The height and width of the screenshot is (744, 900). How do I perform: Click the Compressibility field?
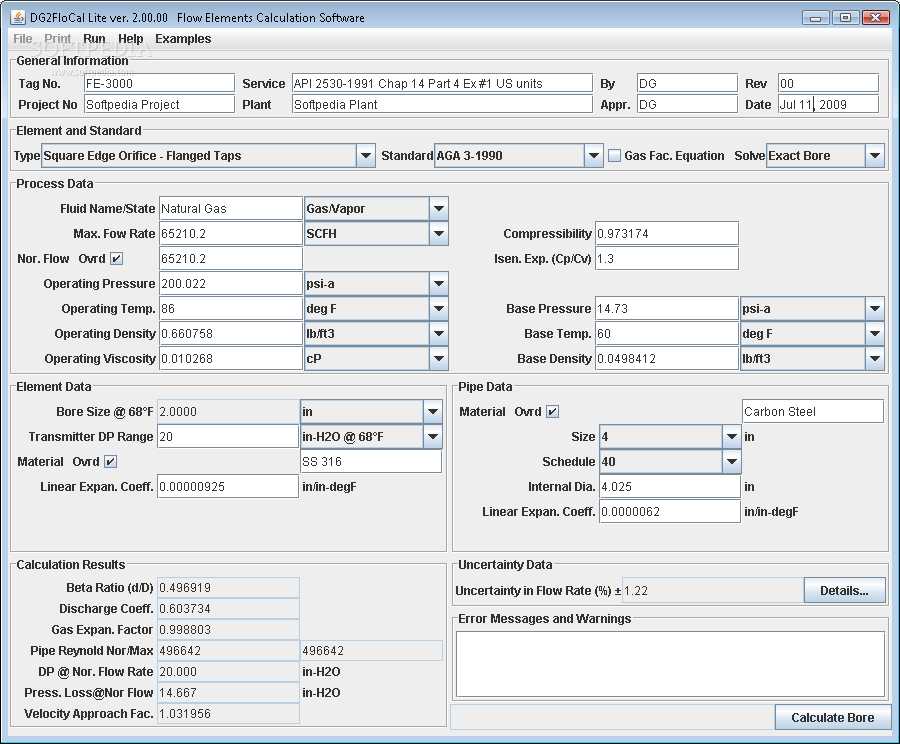click(667, 234)
